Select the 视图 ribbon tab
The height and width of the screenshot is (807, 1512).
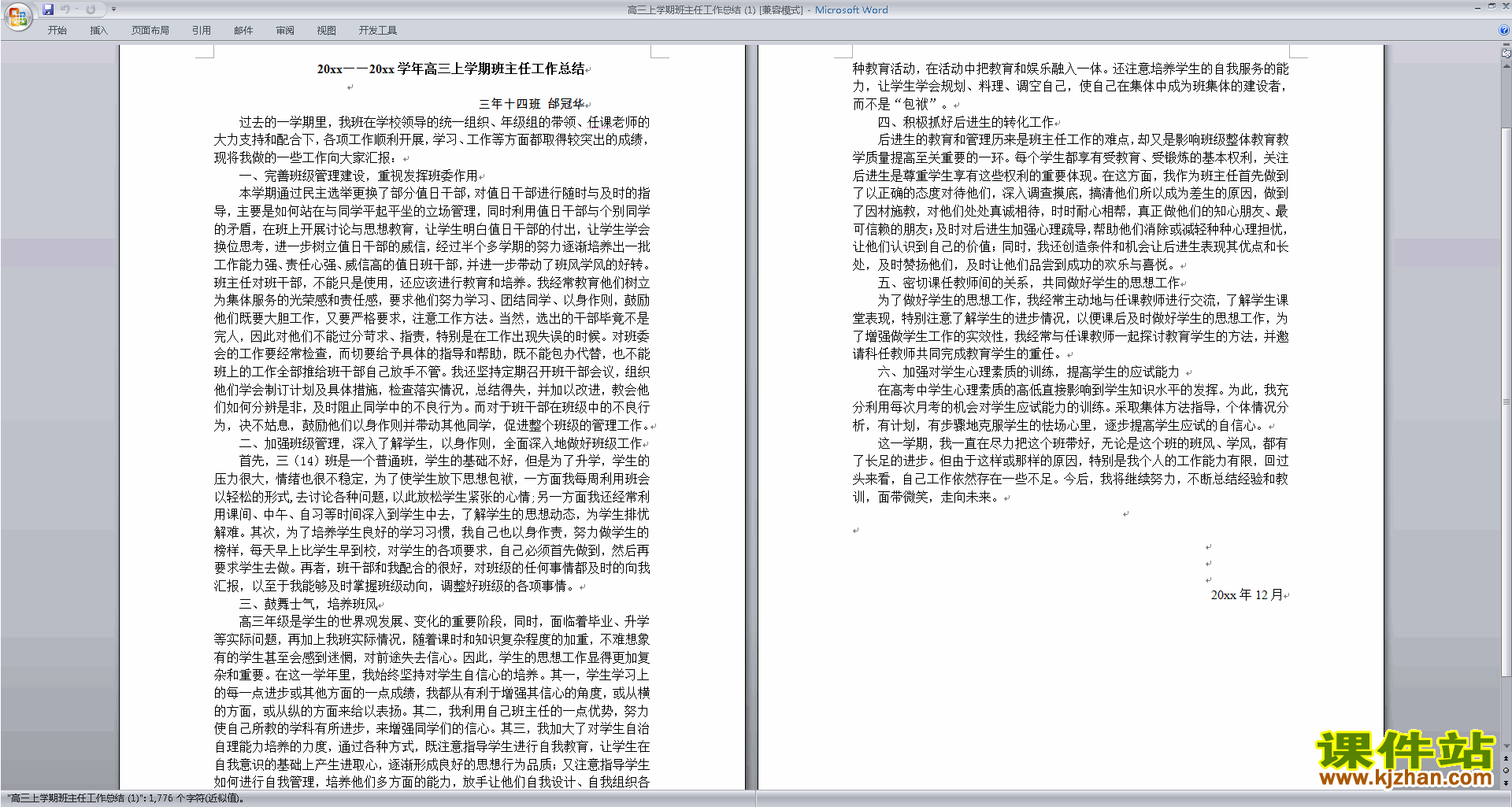click(326, 31)
